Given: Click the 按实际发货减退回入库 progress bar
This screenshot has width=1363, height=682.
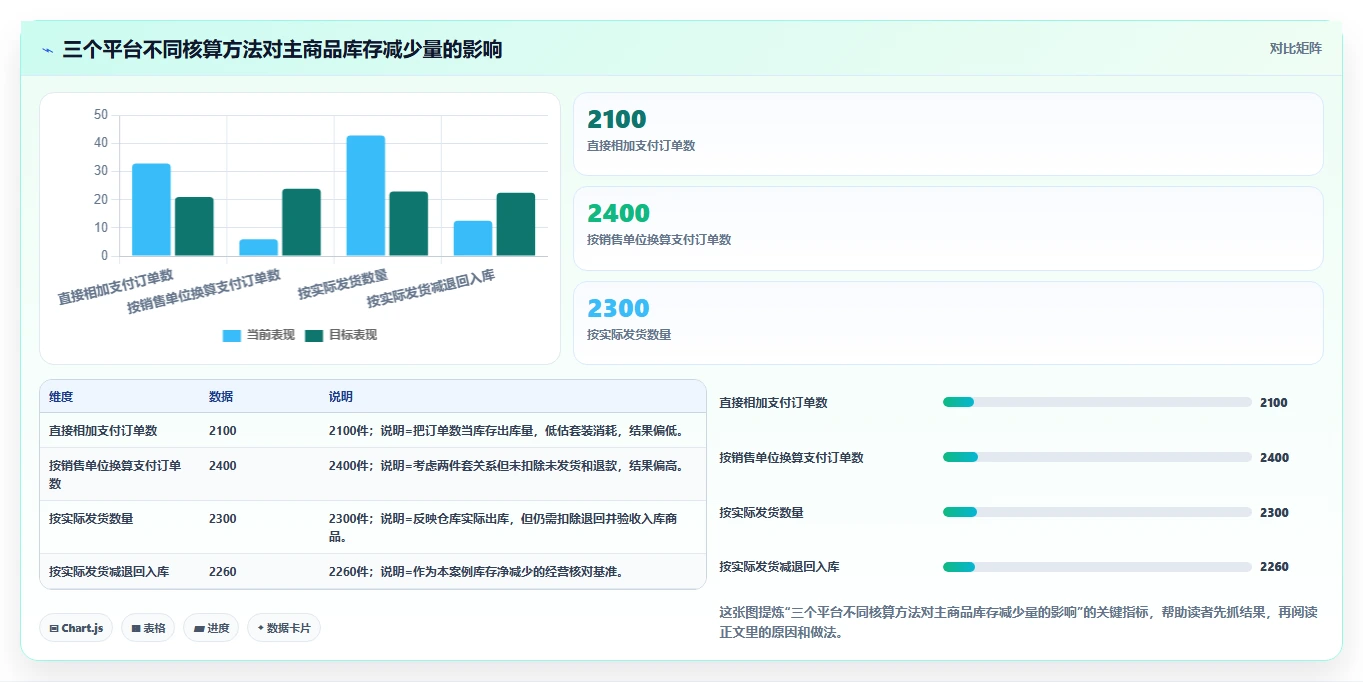Looking at the screenshot, I should coord(1097,567).
